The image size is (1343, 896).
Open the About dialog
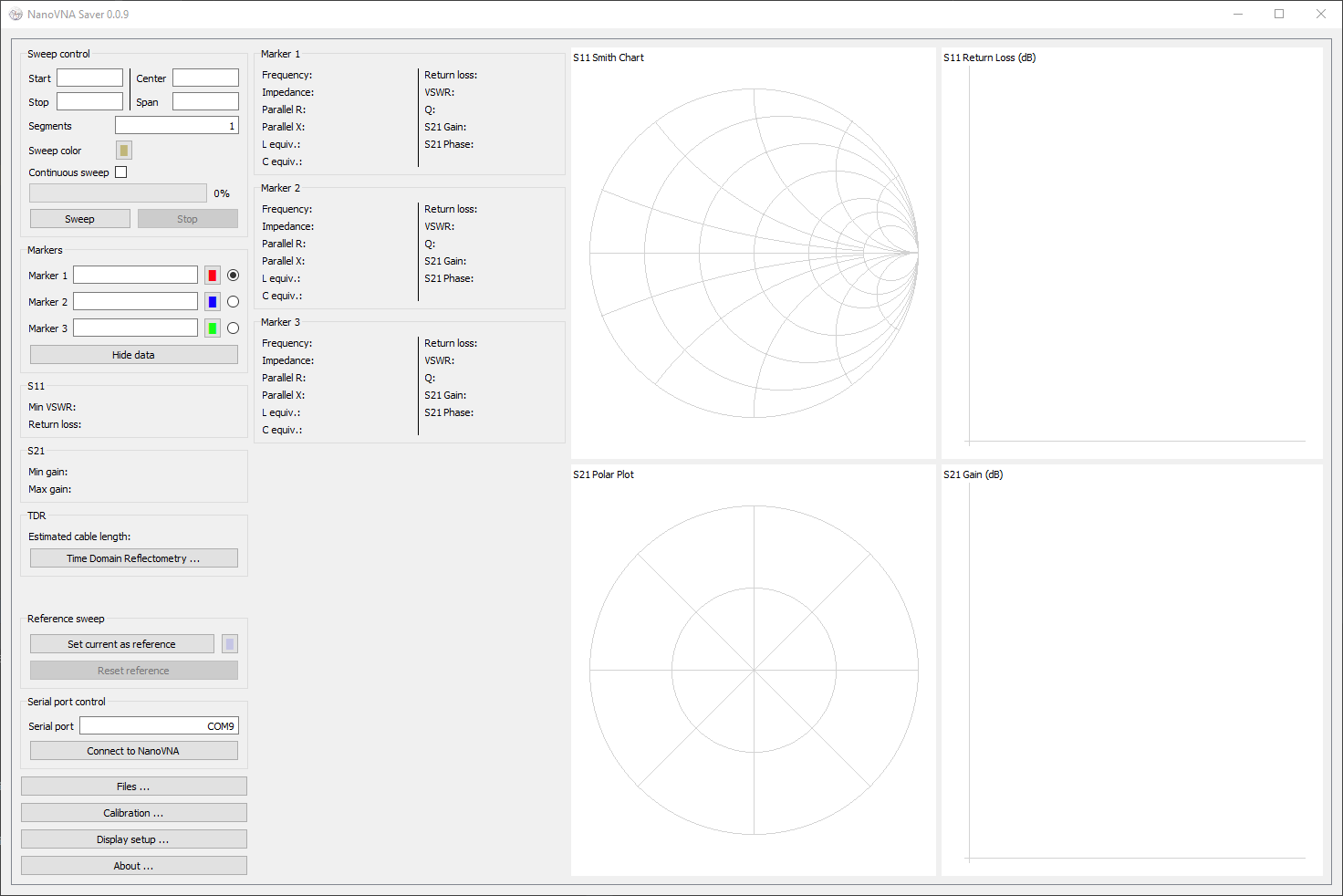click(133, 866)
